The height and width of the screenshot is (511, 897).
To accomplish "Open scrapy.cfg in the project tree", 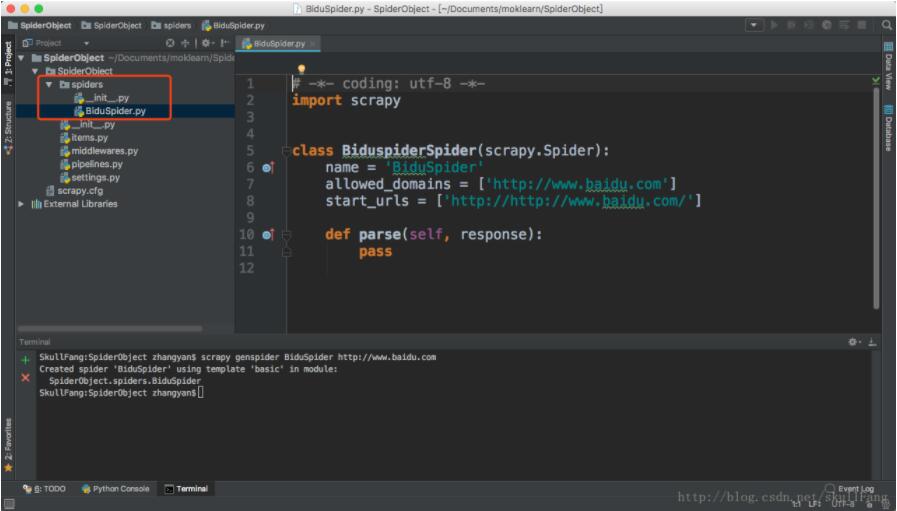I will 75,191.
